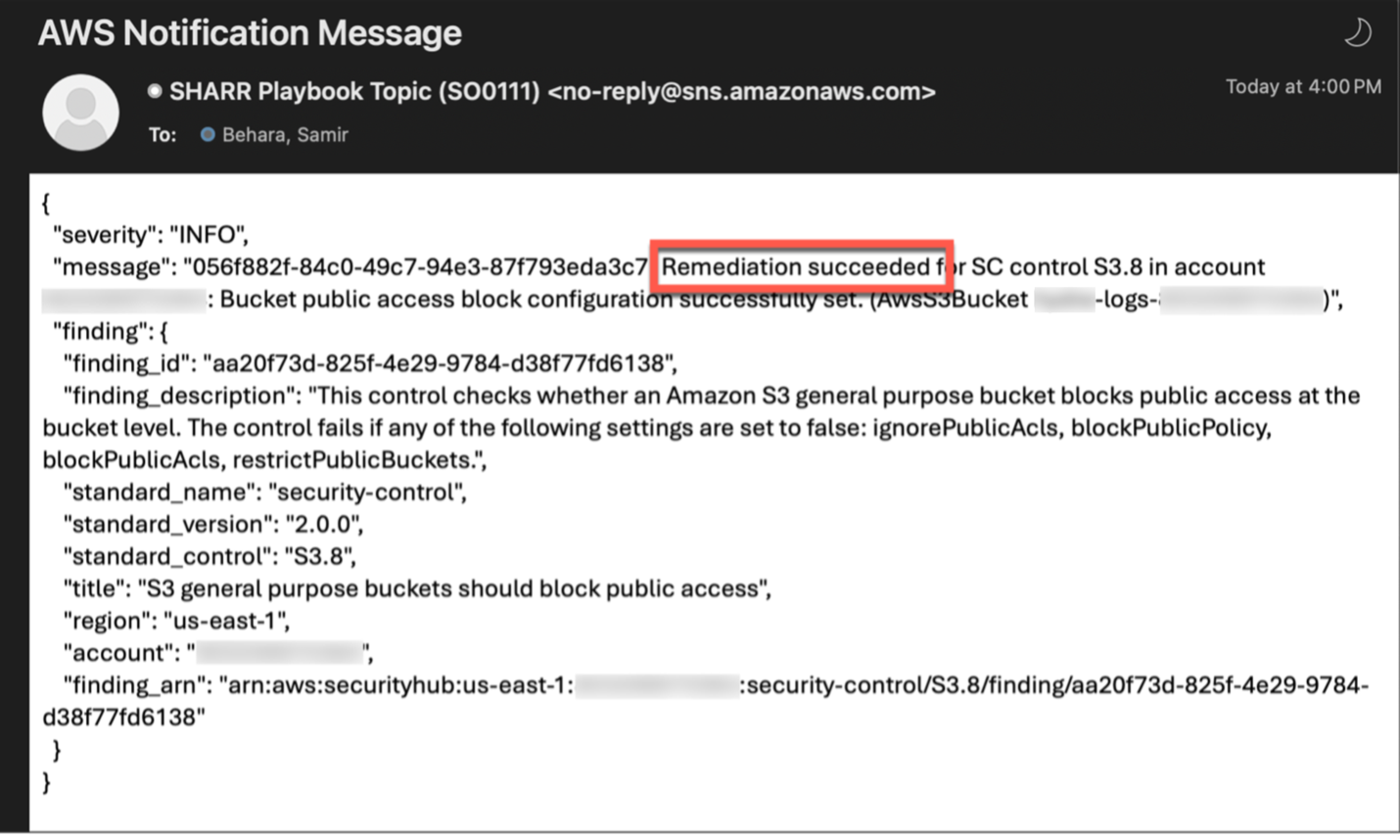Toggle dark mode with the moon icon
The height and width of the screenshot is (840, 1400).
tap(1357, 31)
